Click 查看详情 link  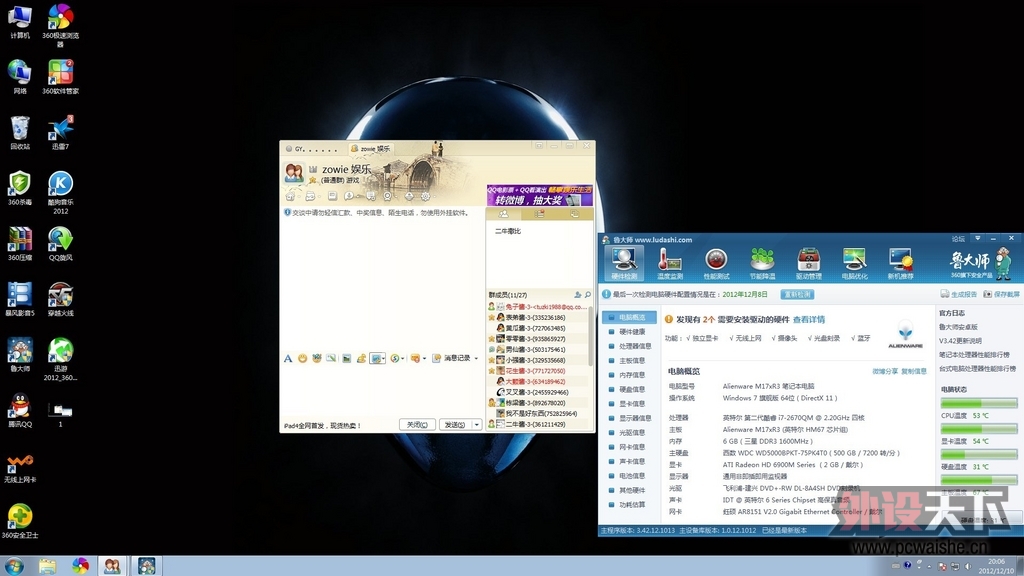808,319
